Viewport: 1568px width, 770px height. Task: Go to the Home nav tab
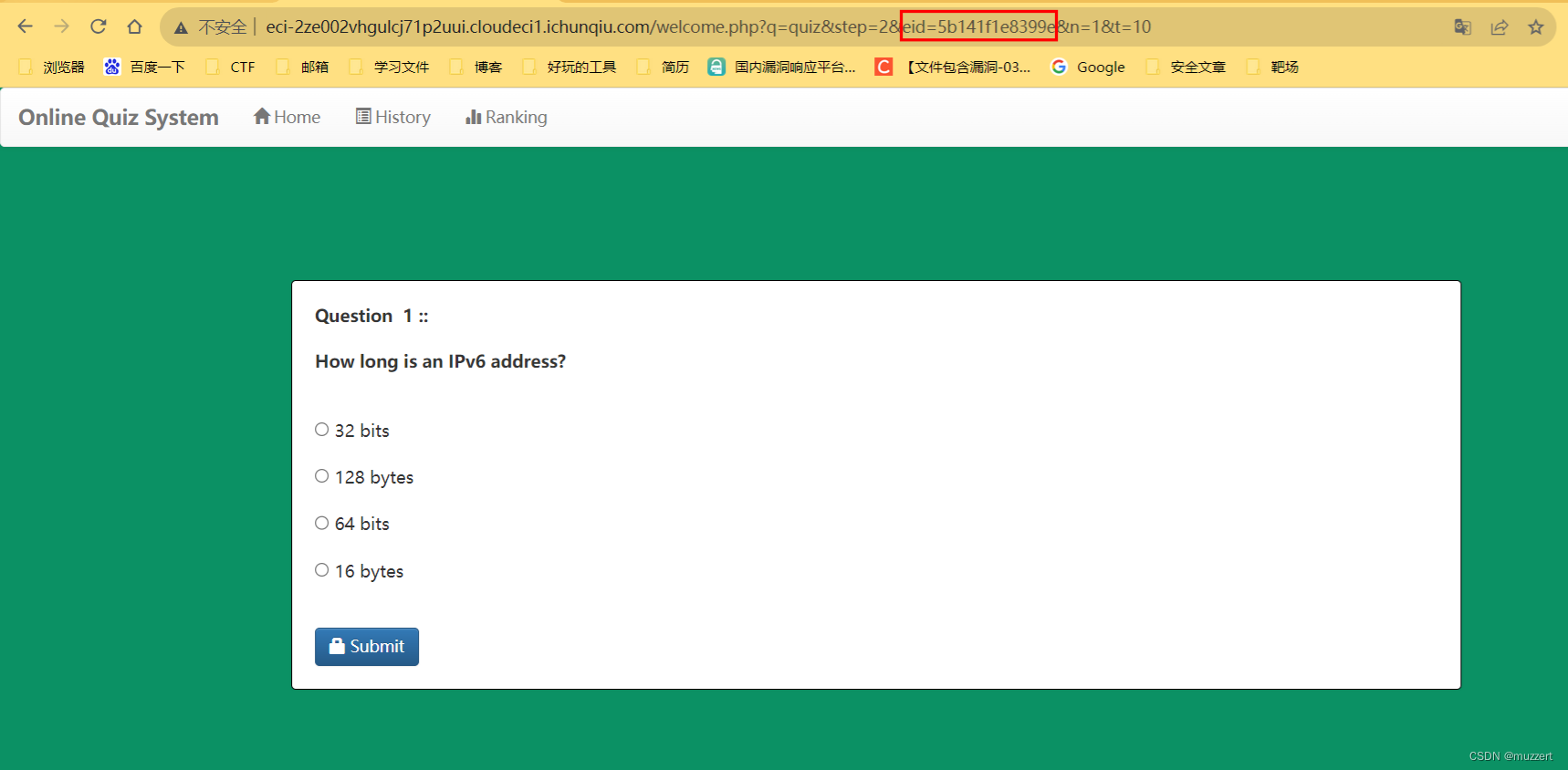[x=287, y=117]
